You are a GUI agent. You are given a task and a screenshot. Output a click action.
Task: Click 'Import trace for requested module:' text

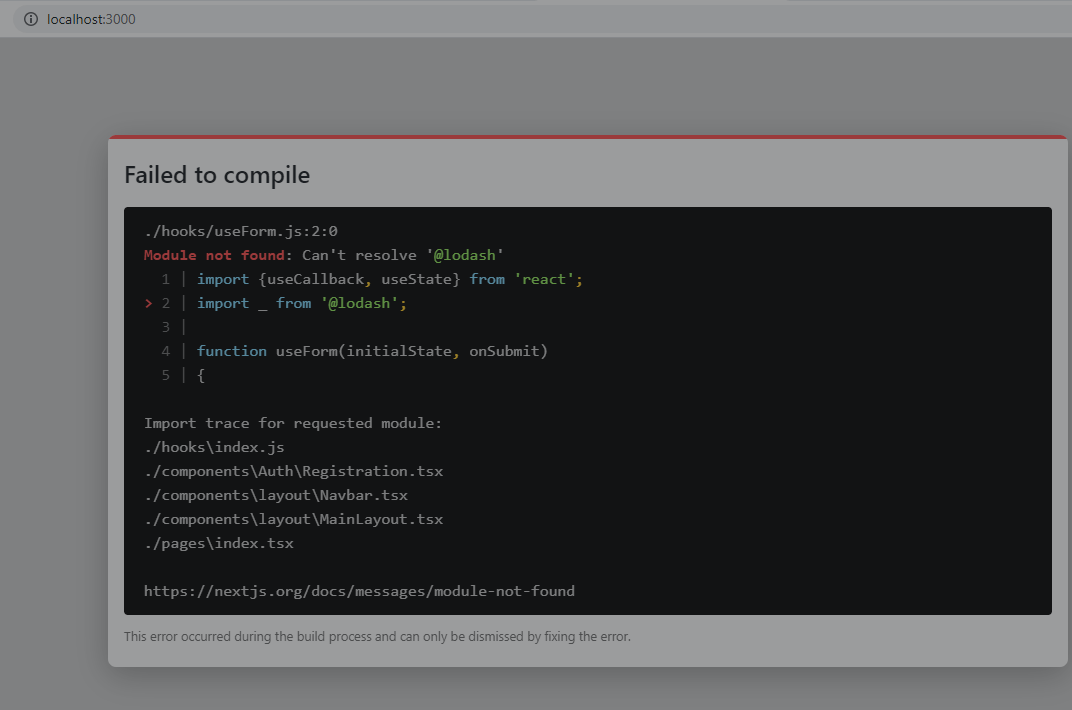click(x=293, y=423)
